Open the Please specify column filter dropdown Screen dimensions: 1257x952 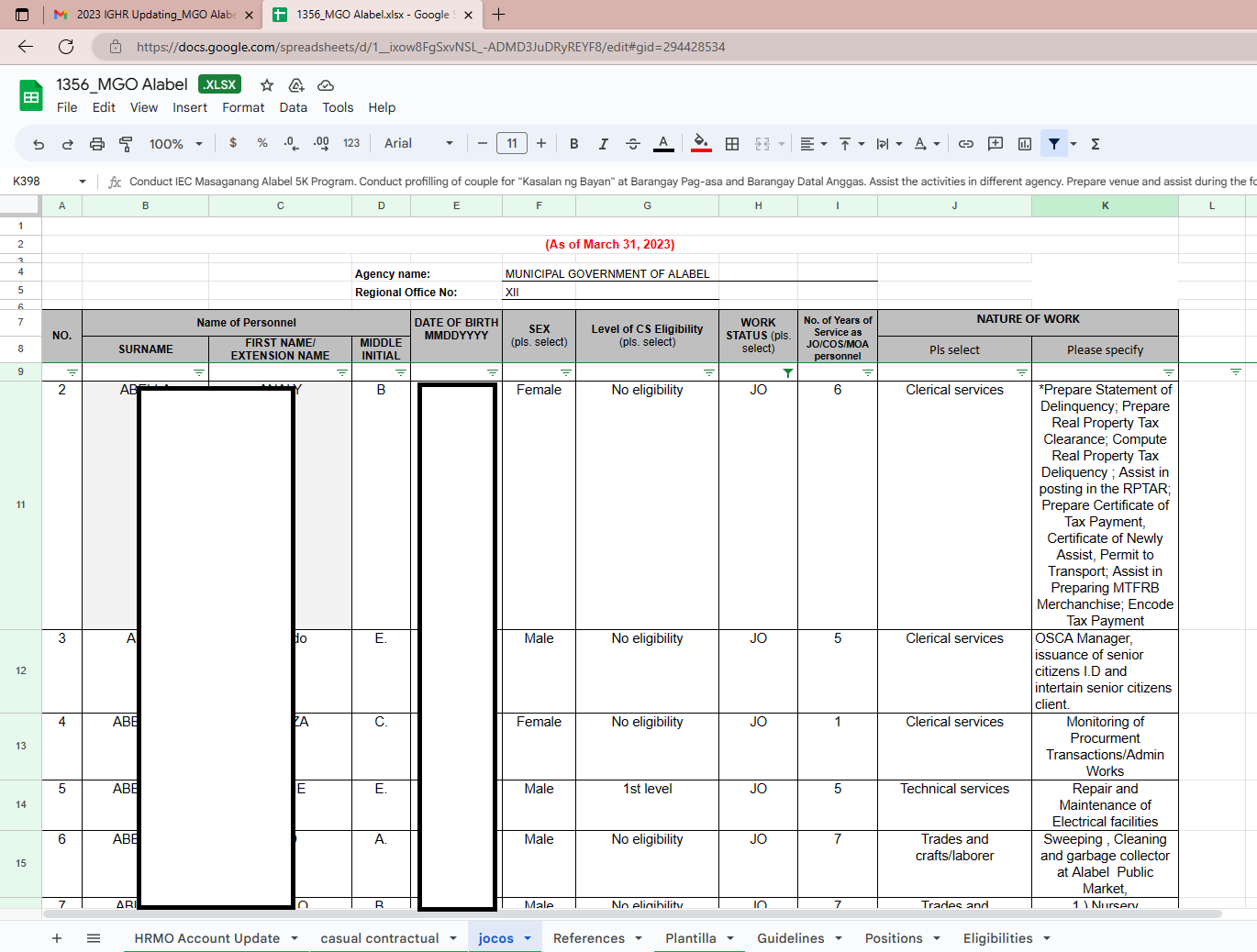click(x=1169, y=372)
